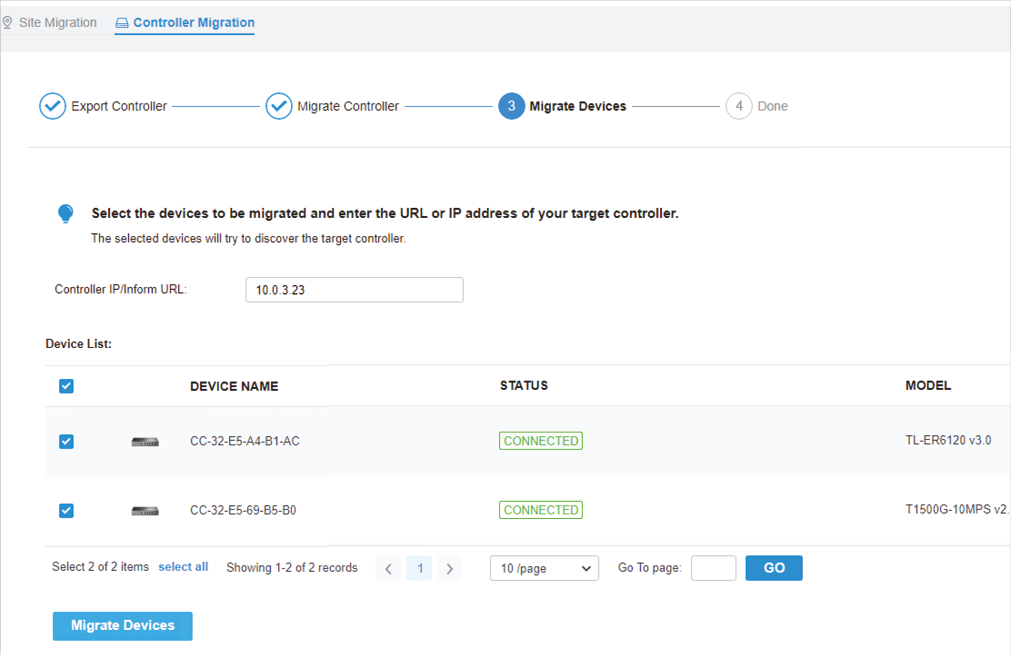Click the device name CC-32-E5-69-B5-B0

click(x=243, y=511)
